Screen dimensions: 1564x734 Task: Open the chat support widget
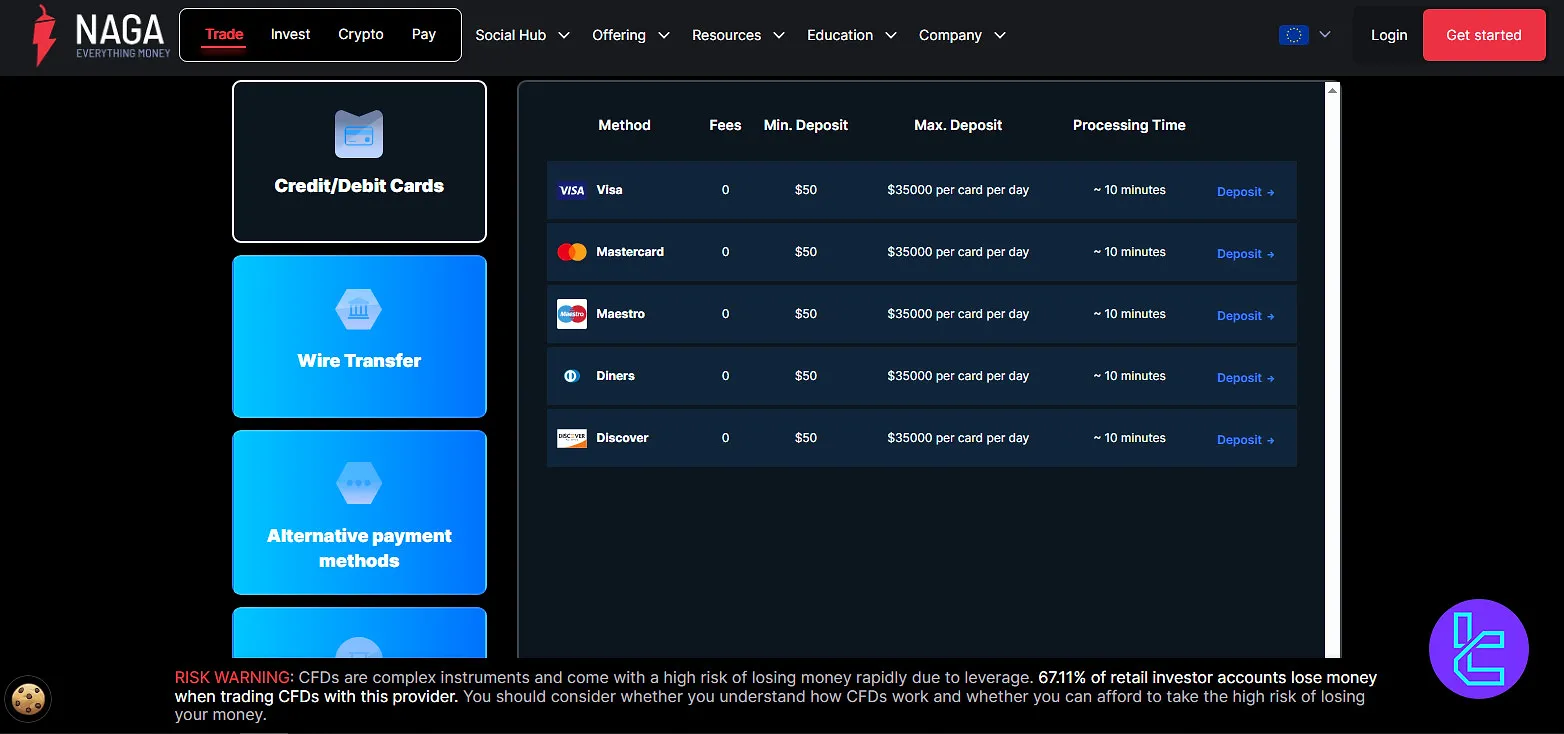[1479, 648]
